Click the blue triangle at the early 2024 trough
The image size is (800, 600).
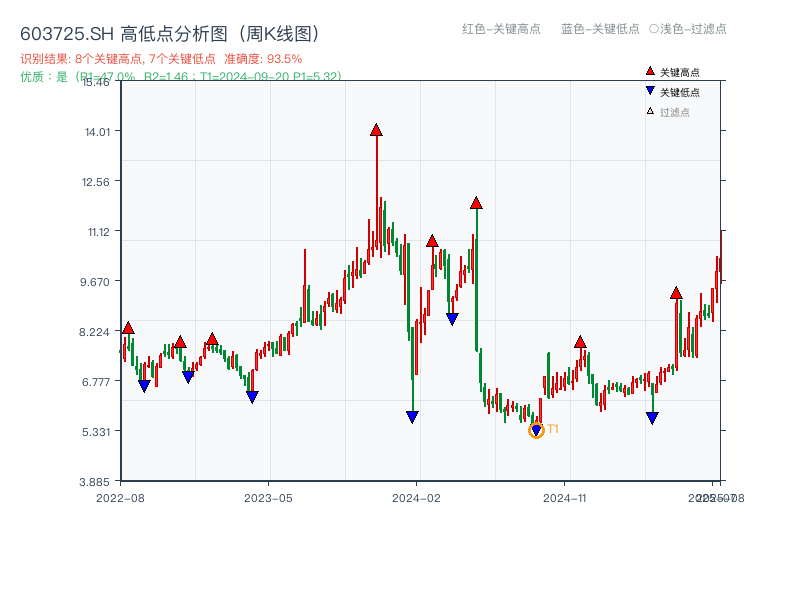coord(413,416)
